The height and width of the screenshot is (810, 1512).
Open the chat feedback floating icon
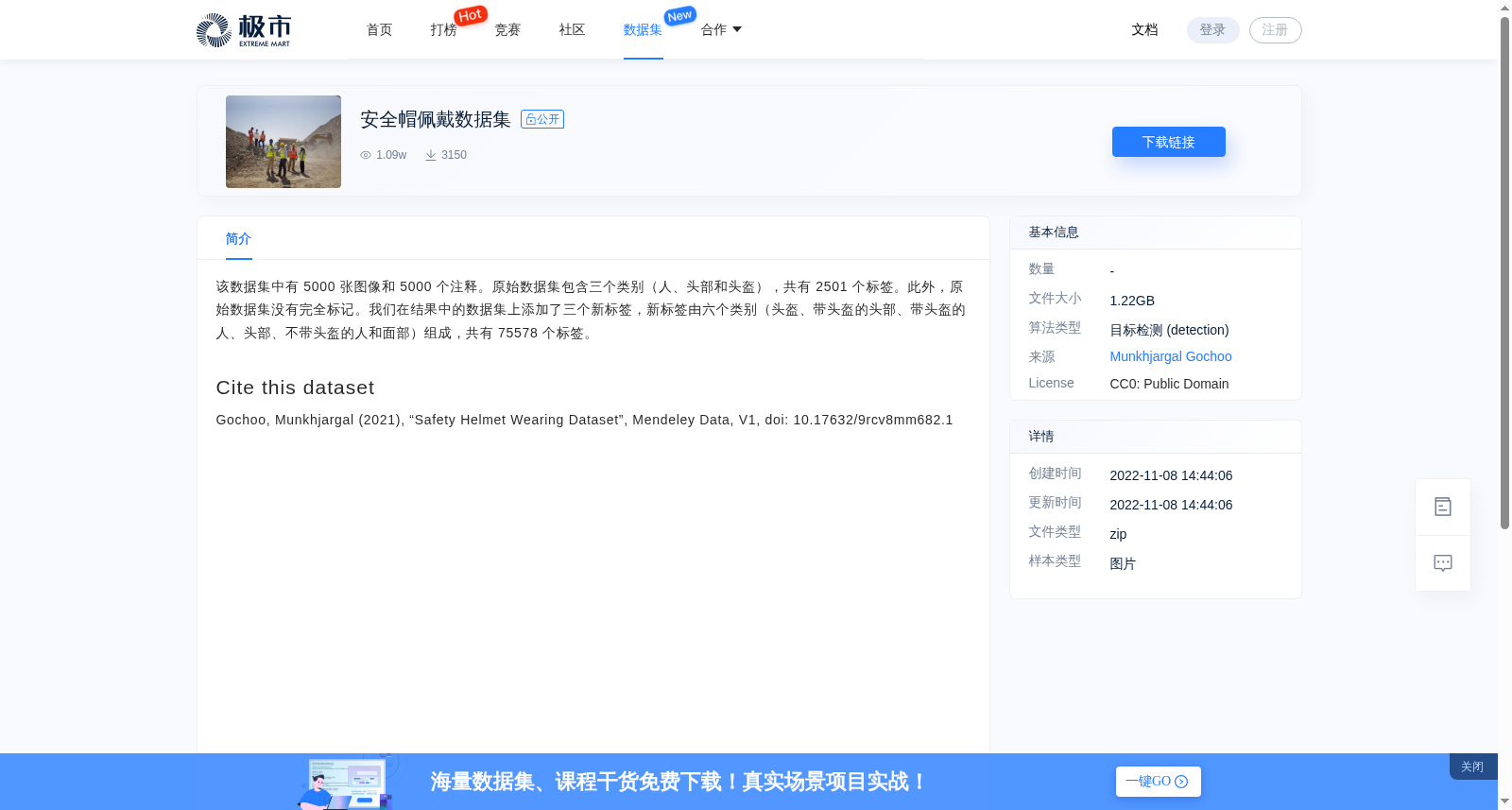pos(1443,563)
